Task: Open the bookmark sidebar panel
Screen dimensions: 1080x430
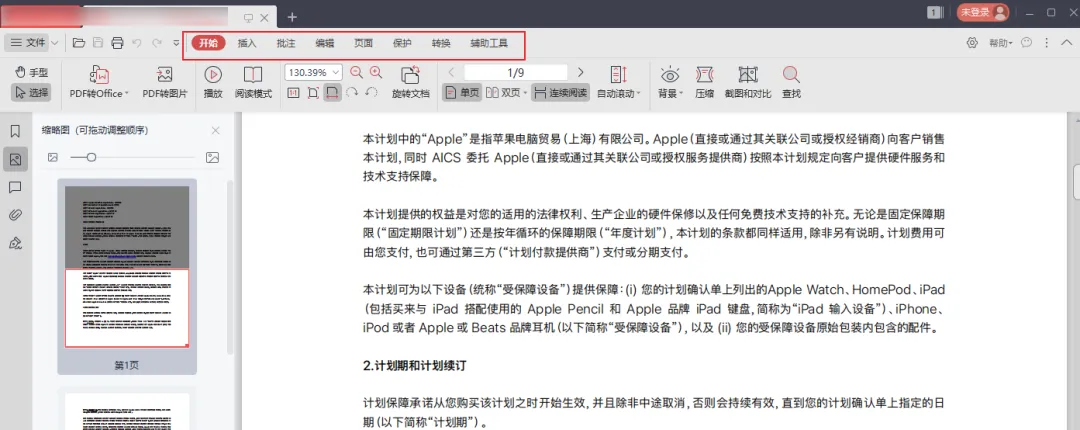Action: click(x=15, y=132)
